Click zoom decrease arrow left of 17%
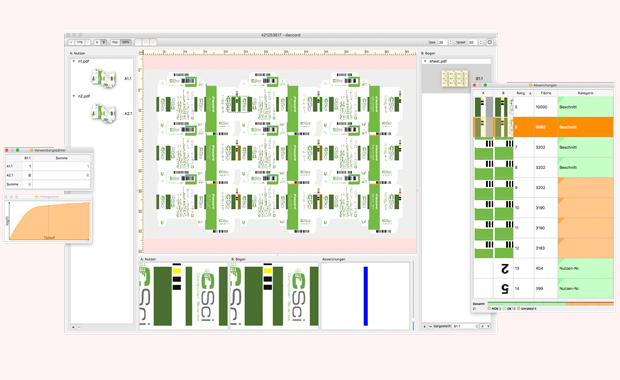This screenshot has width=620, height=380. coord(71,42)
